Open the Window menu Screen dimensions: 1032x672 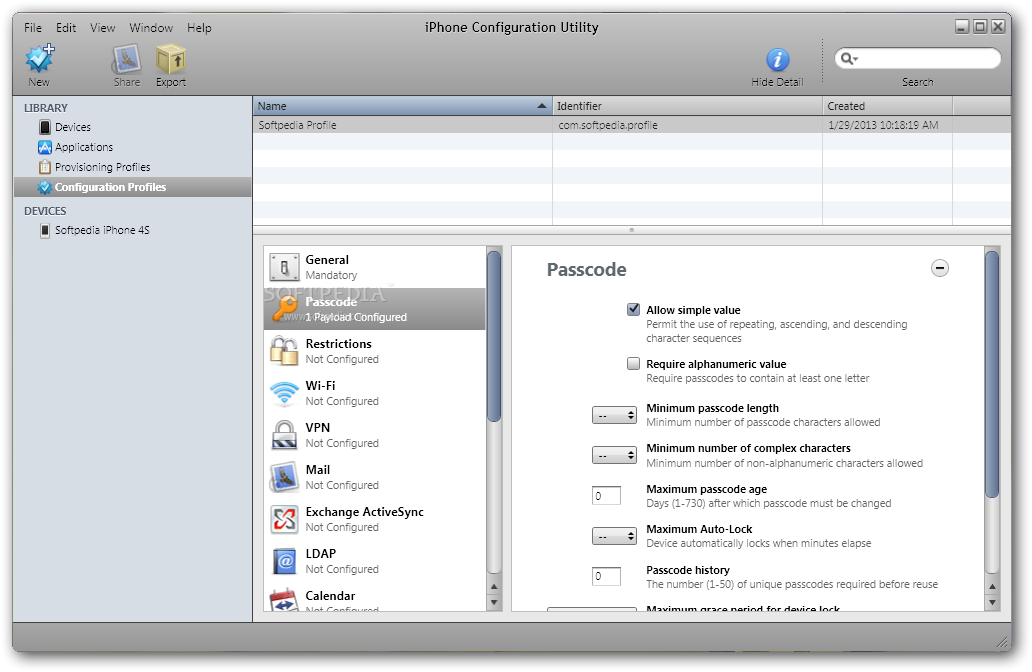point(151,28)
